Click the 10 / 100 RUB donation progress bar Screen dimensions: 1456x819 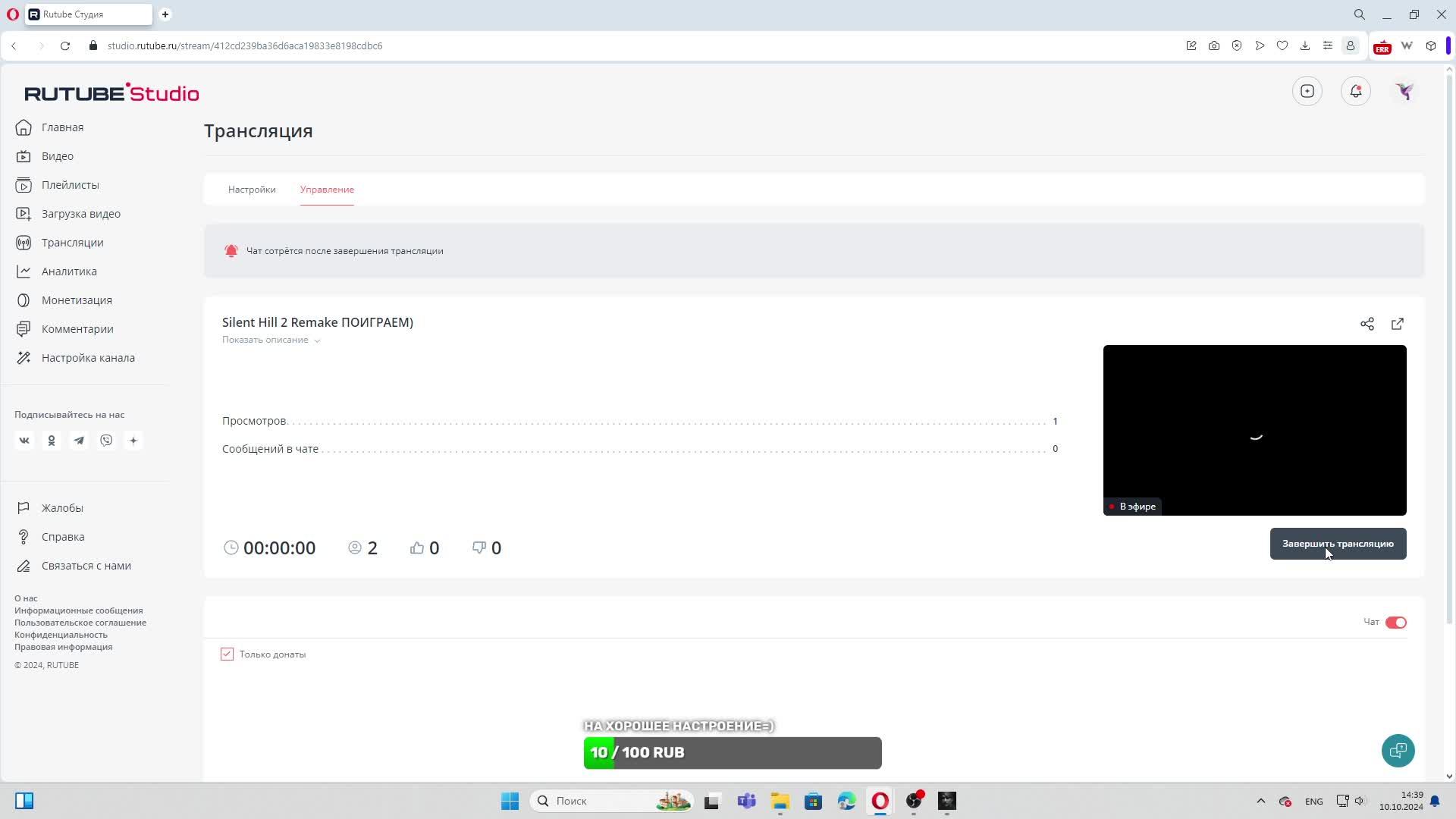point(732,752)
